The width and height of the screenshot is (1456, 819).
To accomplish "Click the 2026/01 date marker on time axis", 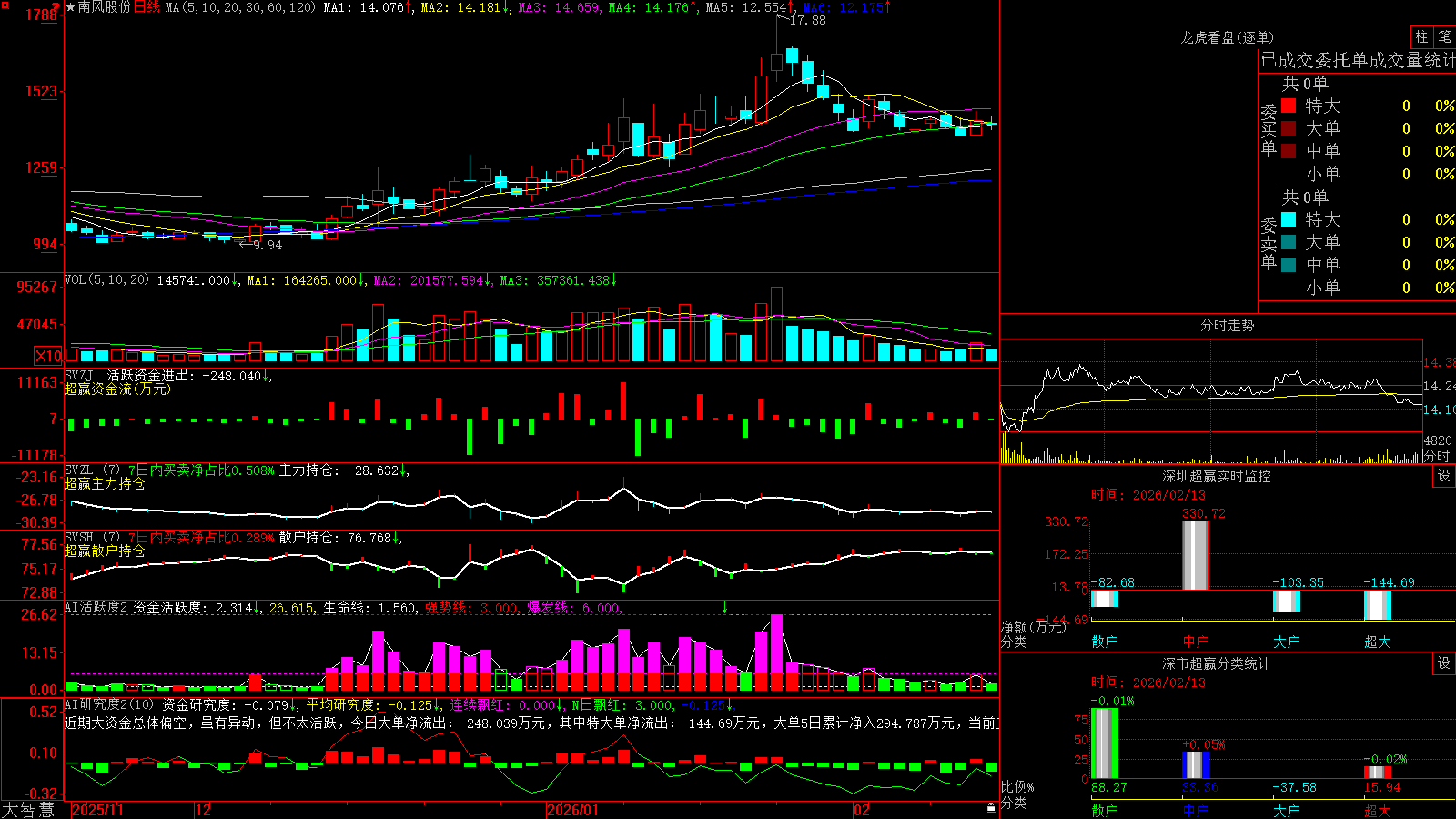I will [572, 810].
